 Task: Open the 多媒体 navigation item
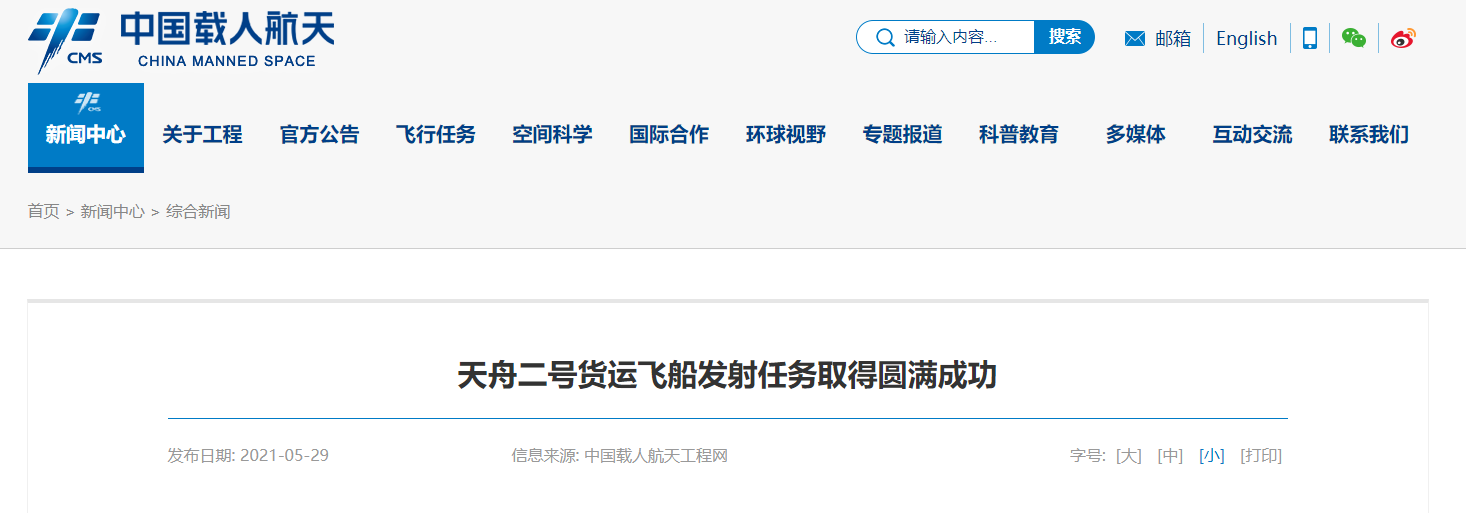pos(1135,134)
